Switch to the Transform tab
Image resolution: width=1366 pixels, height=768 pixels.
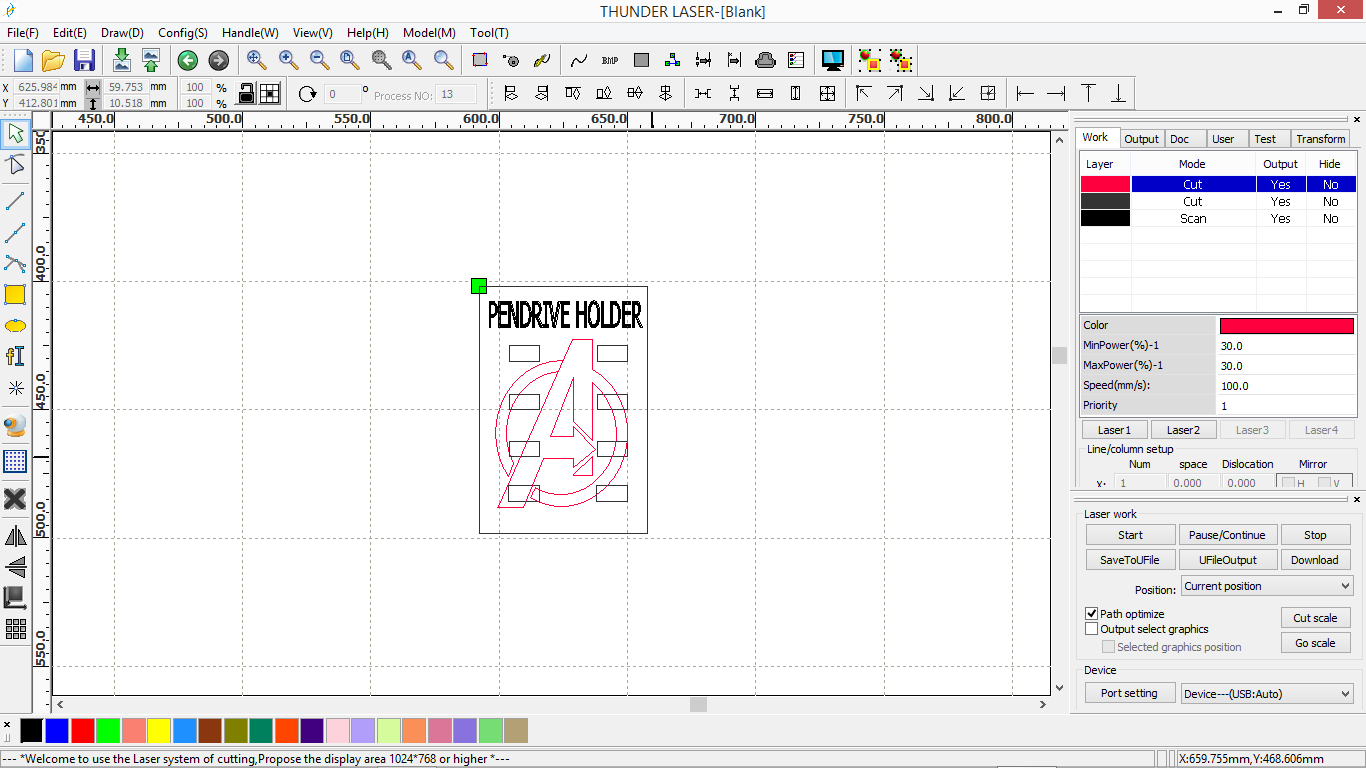[x=1321, y=139]
